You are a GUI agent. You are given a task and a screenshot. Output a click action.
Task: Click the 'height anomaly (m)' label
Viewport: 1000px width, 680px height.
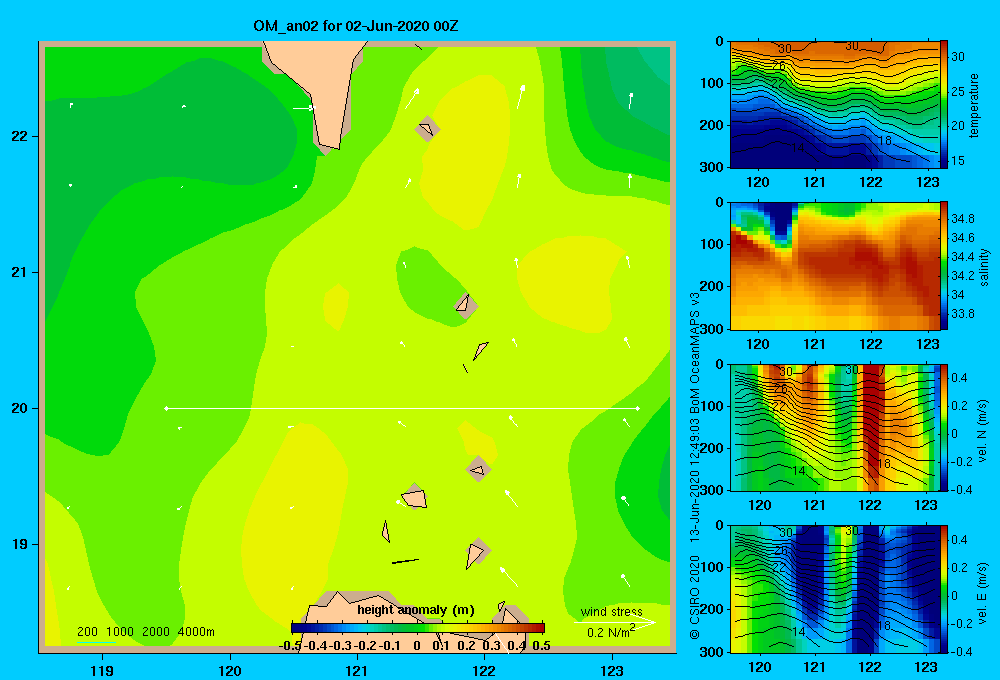416,610
